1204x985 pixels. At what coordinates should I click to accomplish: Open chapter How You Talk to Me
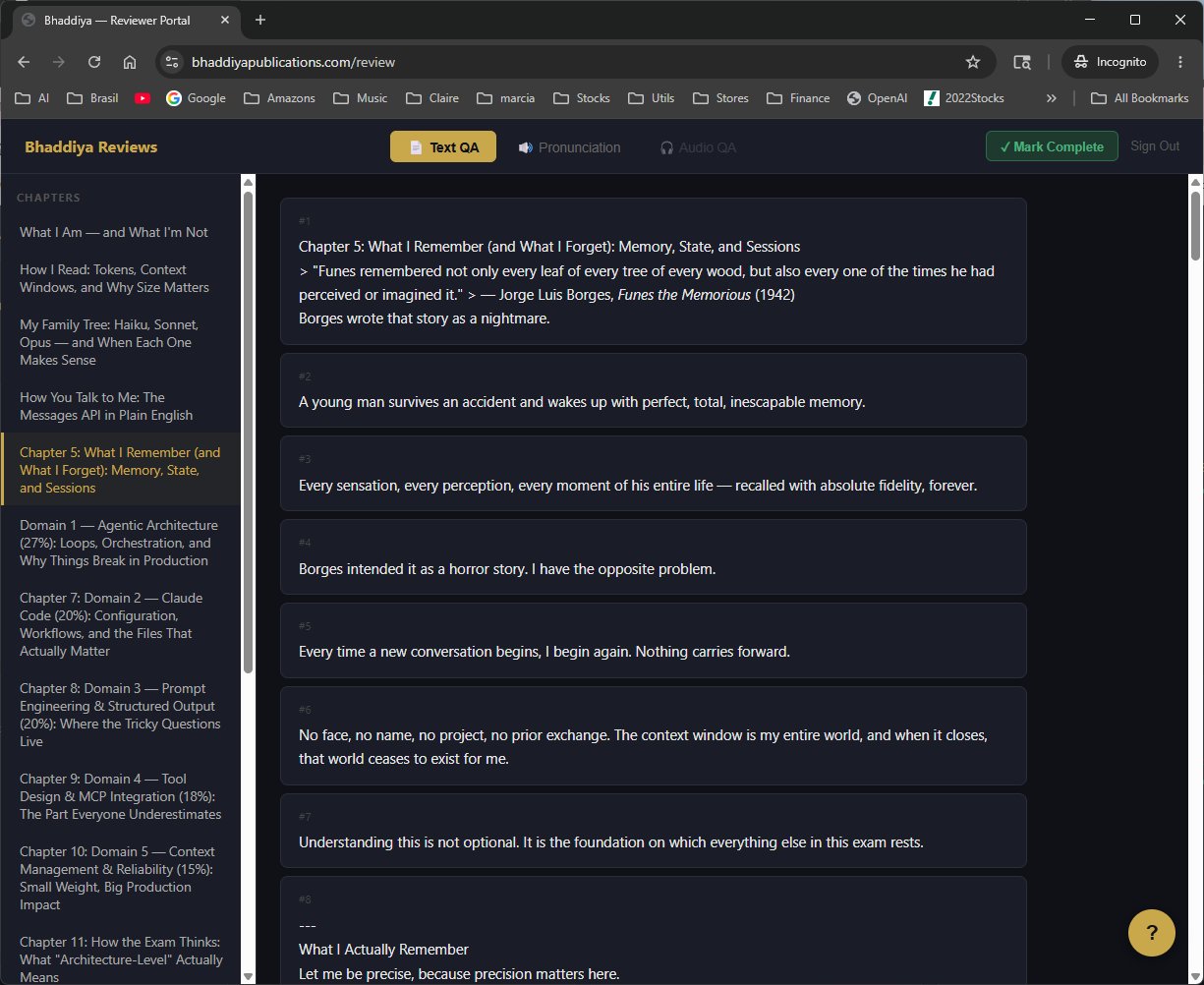click(x=120, y=406)
